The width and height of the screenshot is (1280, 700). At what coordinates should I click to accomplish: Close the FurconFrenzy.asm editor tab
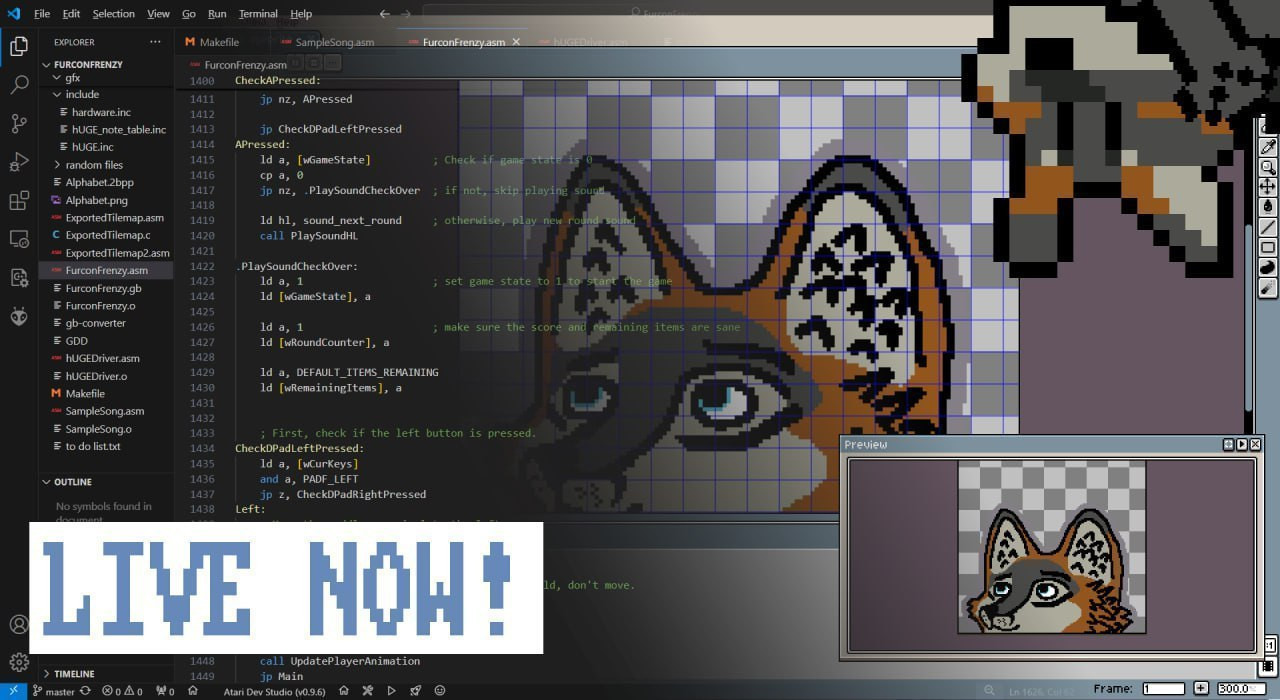(516, 42)
